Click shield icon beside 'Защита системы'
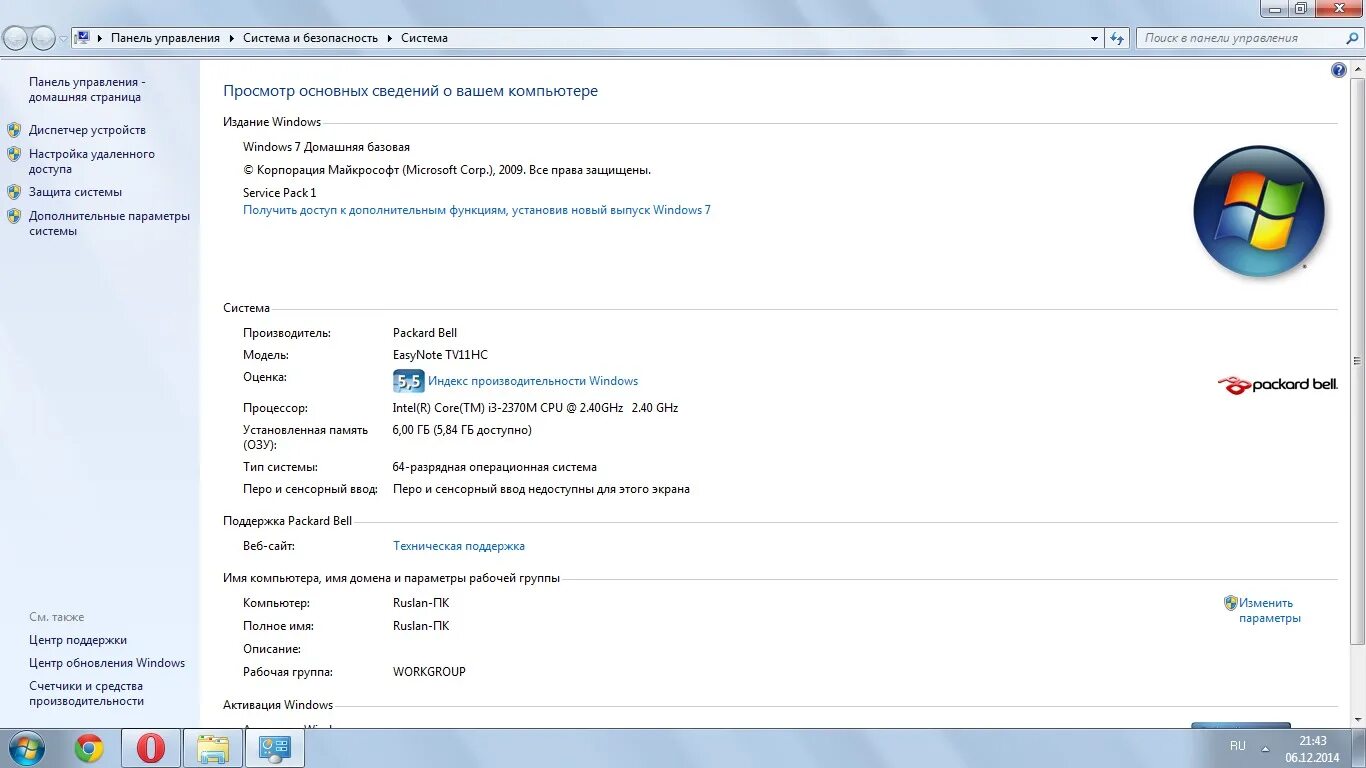This screenshot has height=768, width=1366. 14,192
